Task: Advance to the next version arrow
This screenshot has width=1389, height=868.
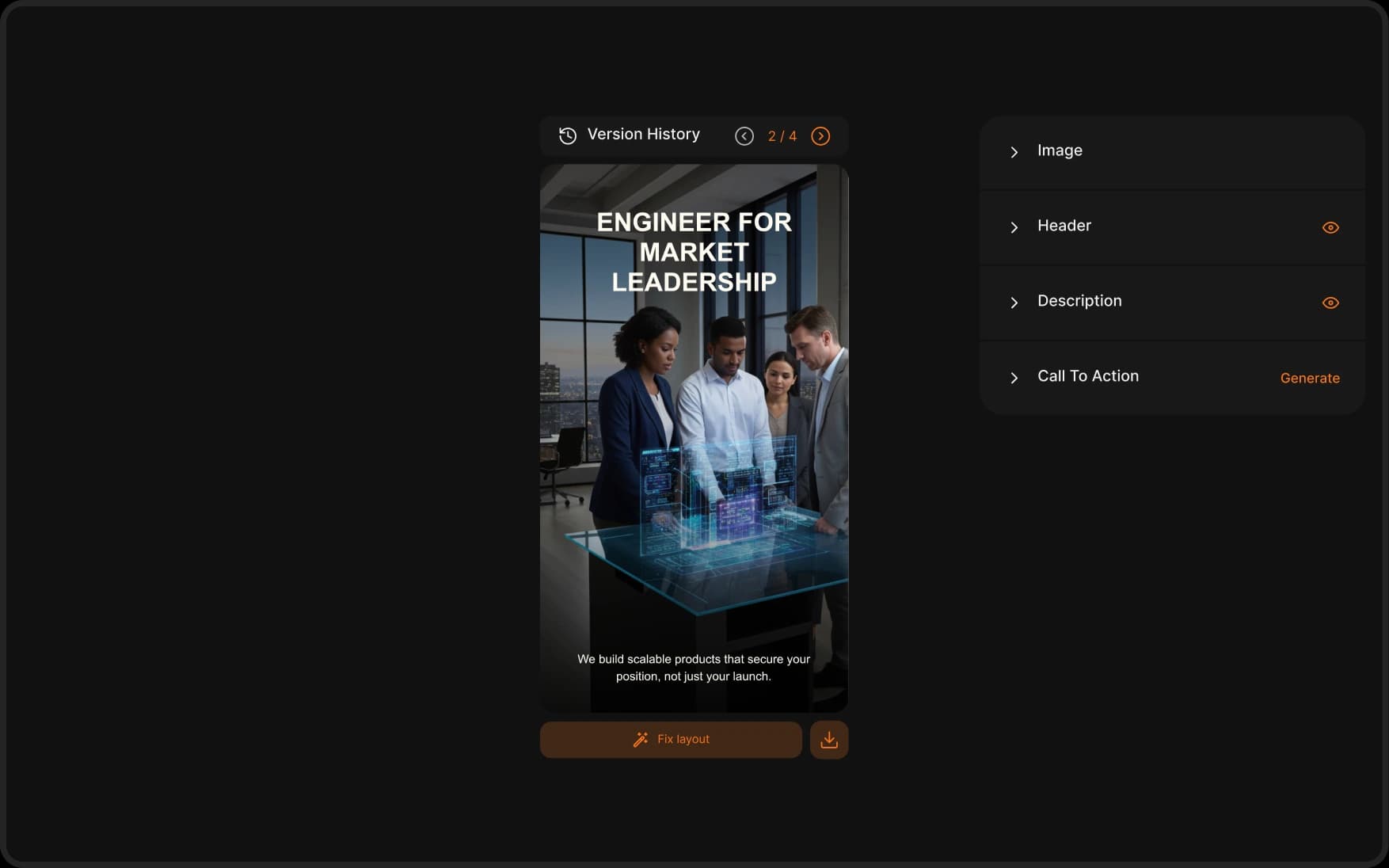Action: coord(820,136)
